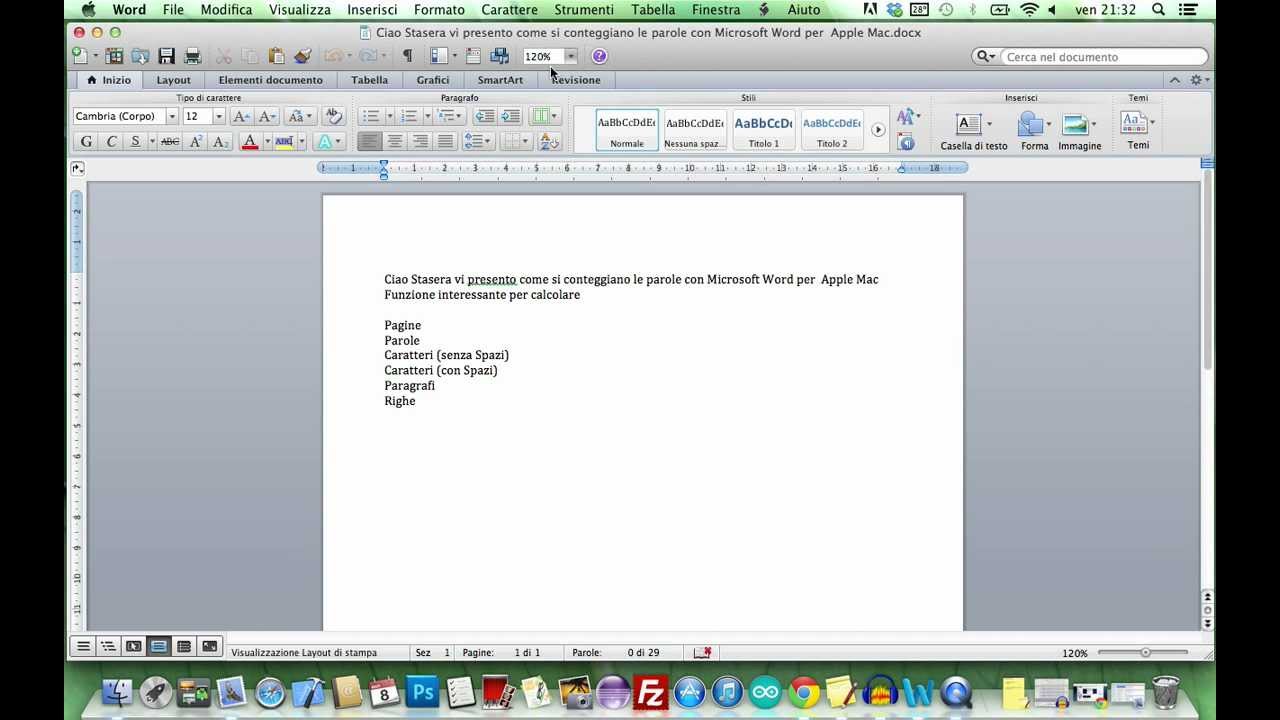The width and height of the screenshot is (1280, 720).
Task: Open the Strumenti menu
Action: tap(584, 10)
